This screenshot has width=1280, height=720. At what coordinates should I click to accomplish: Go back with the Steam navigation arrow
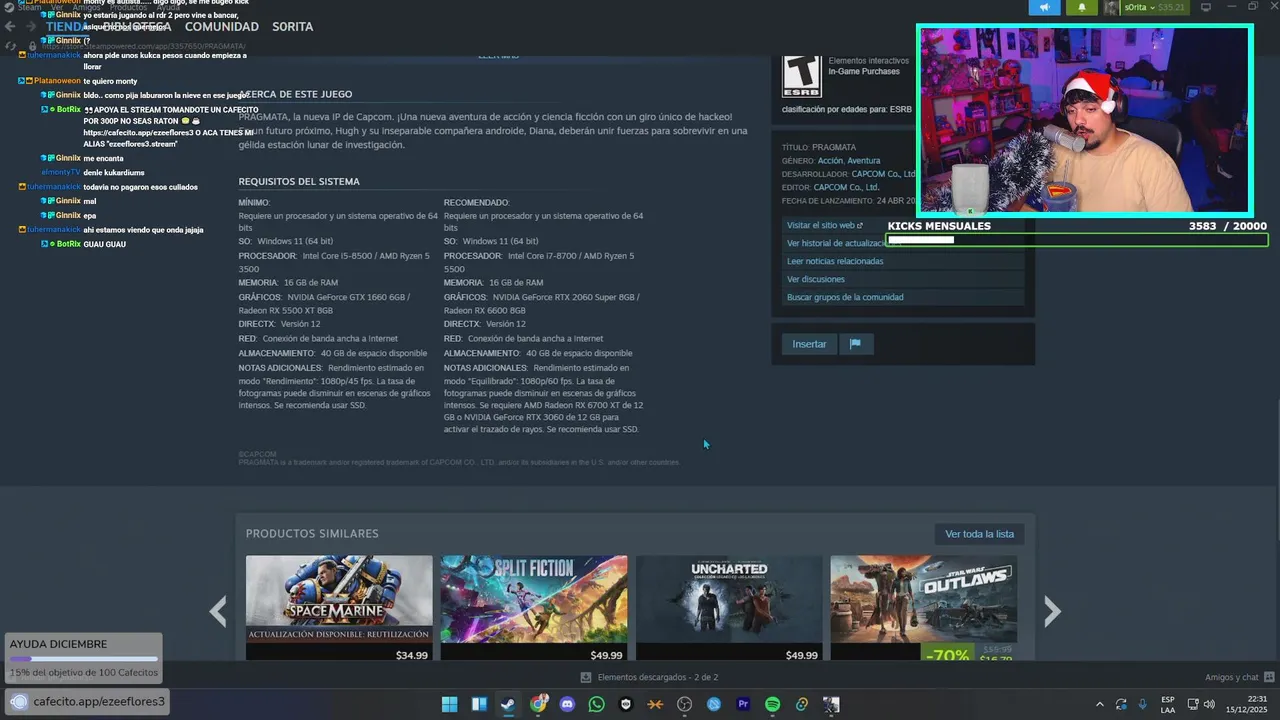tap(10, 27)
